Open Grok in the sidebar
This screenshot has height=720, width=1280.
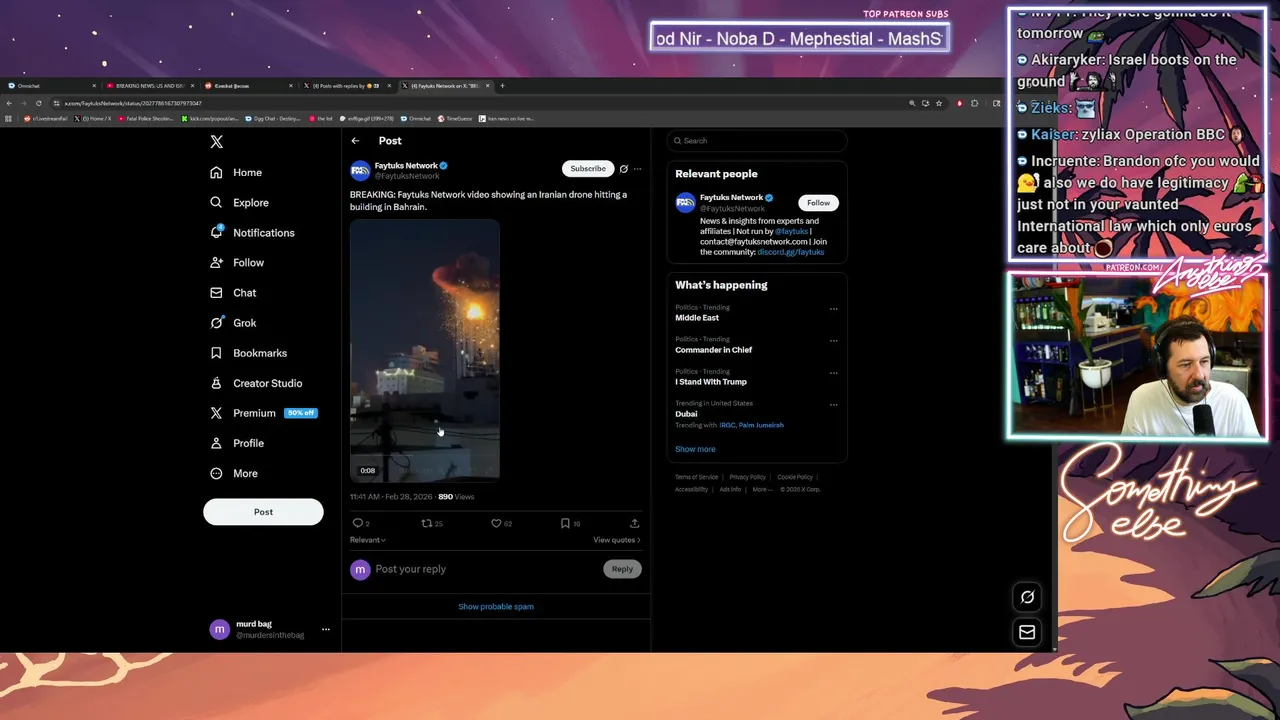pyautogui.click(x=233, y=322)
